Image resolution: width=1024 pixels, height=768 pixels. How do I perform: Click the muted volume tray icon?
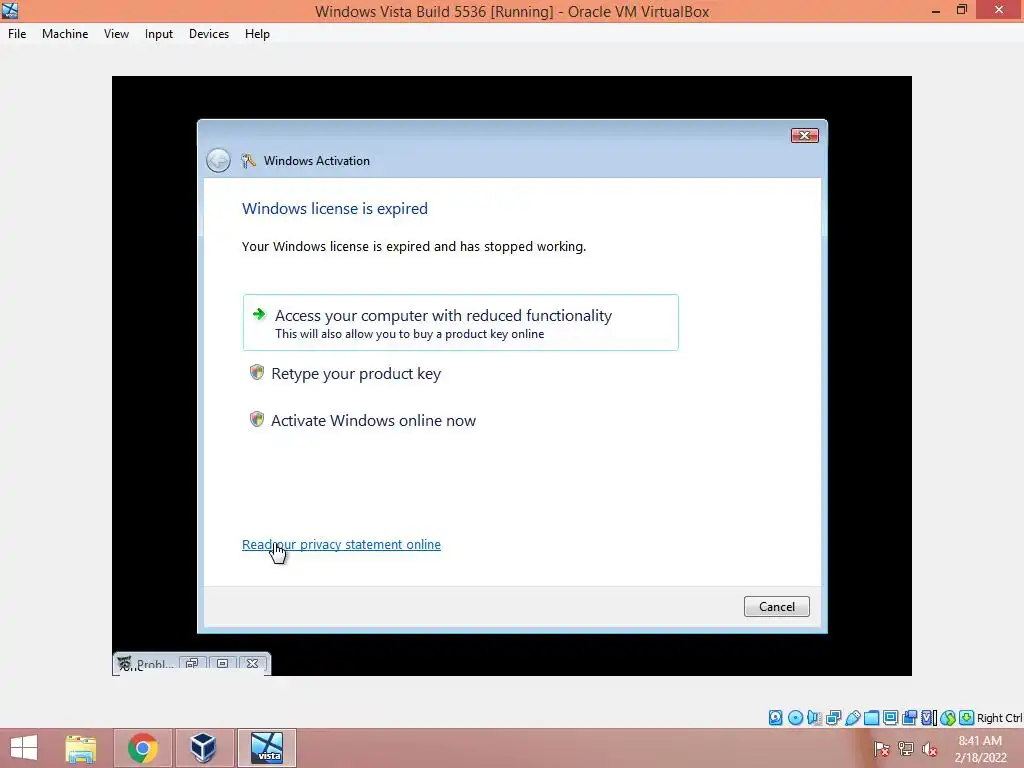930,749
